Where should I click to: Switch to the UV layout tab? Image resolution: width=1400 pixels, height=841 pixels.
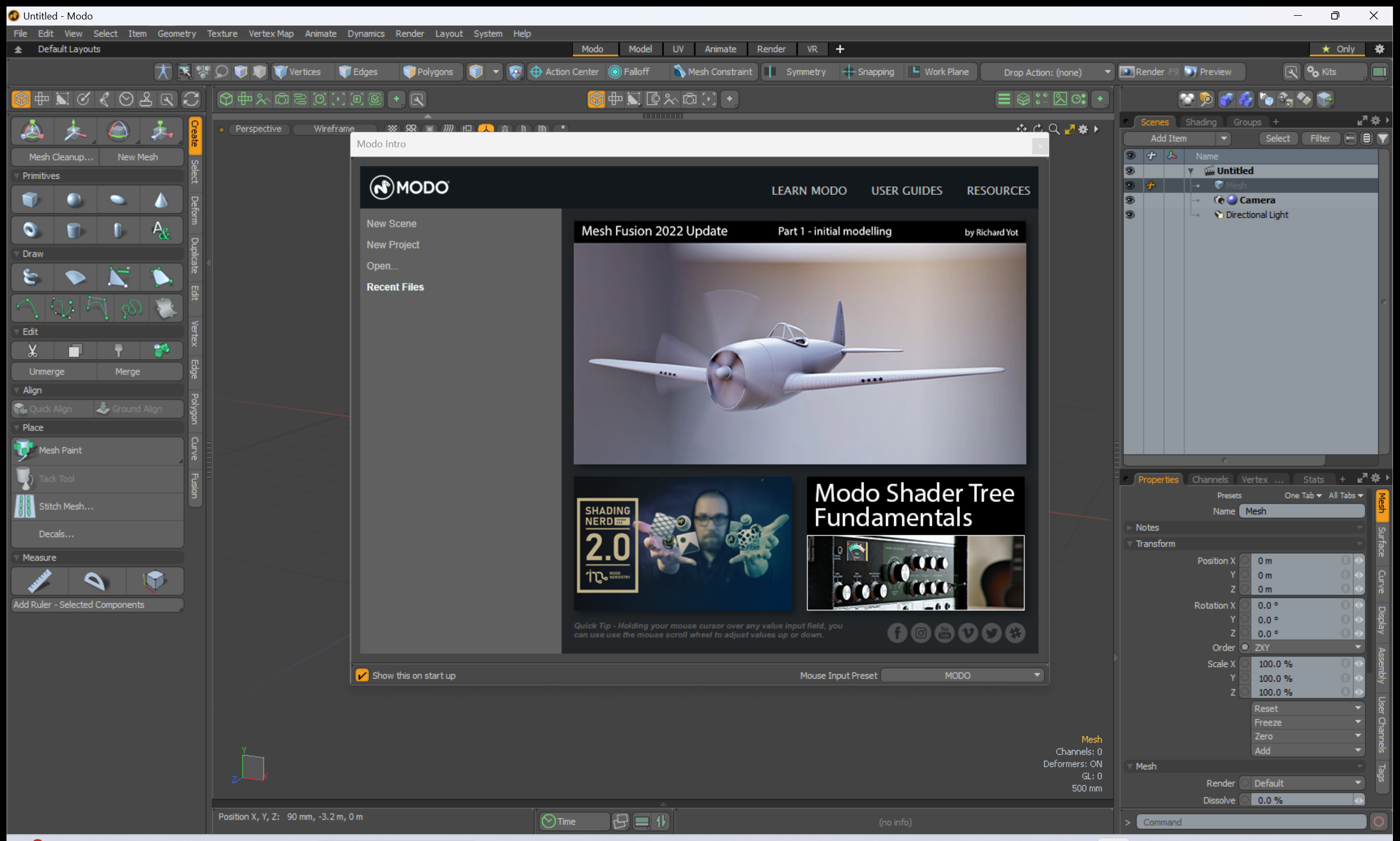click(678, 49)
